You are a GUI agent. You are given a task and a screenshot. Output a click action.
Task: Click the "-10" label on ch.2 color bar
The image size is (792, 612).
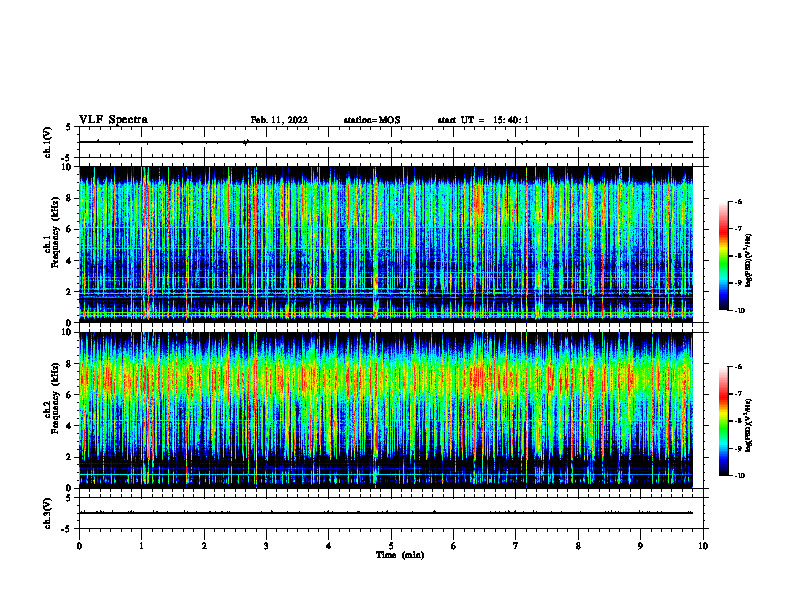tap(740, 476)
